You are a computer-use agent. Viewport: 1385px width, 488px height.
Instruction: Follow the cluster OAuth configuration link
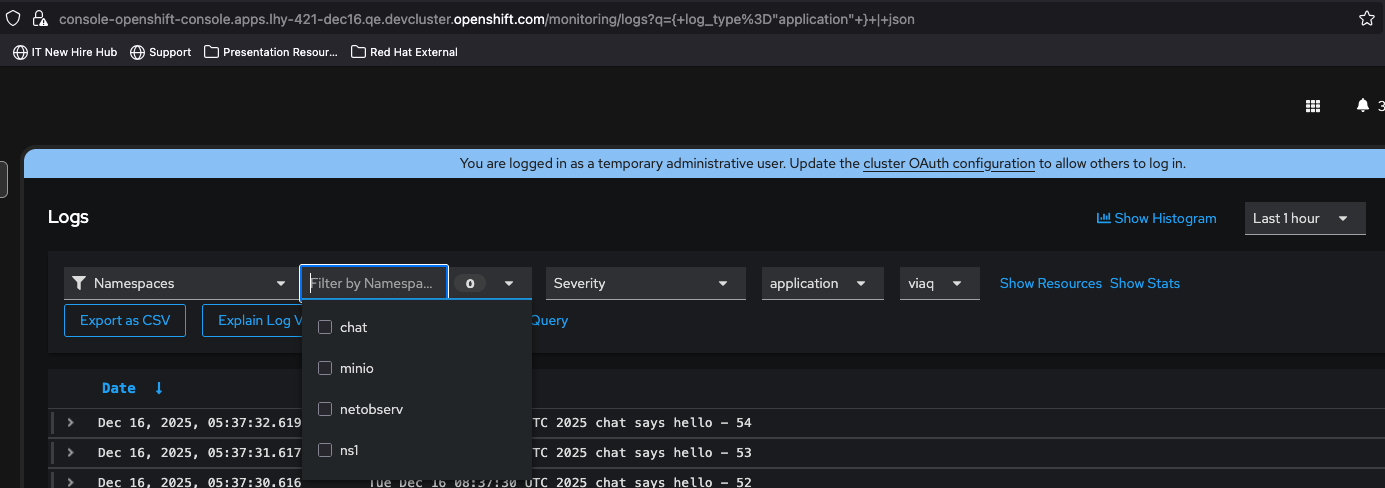point(948,163)
